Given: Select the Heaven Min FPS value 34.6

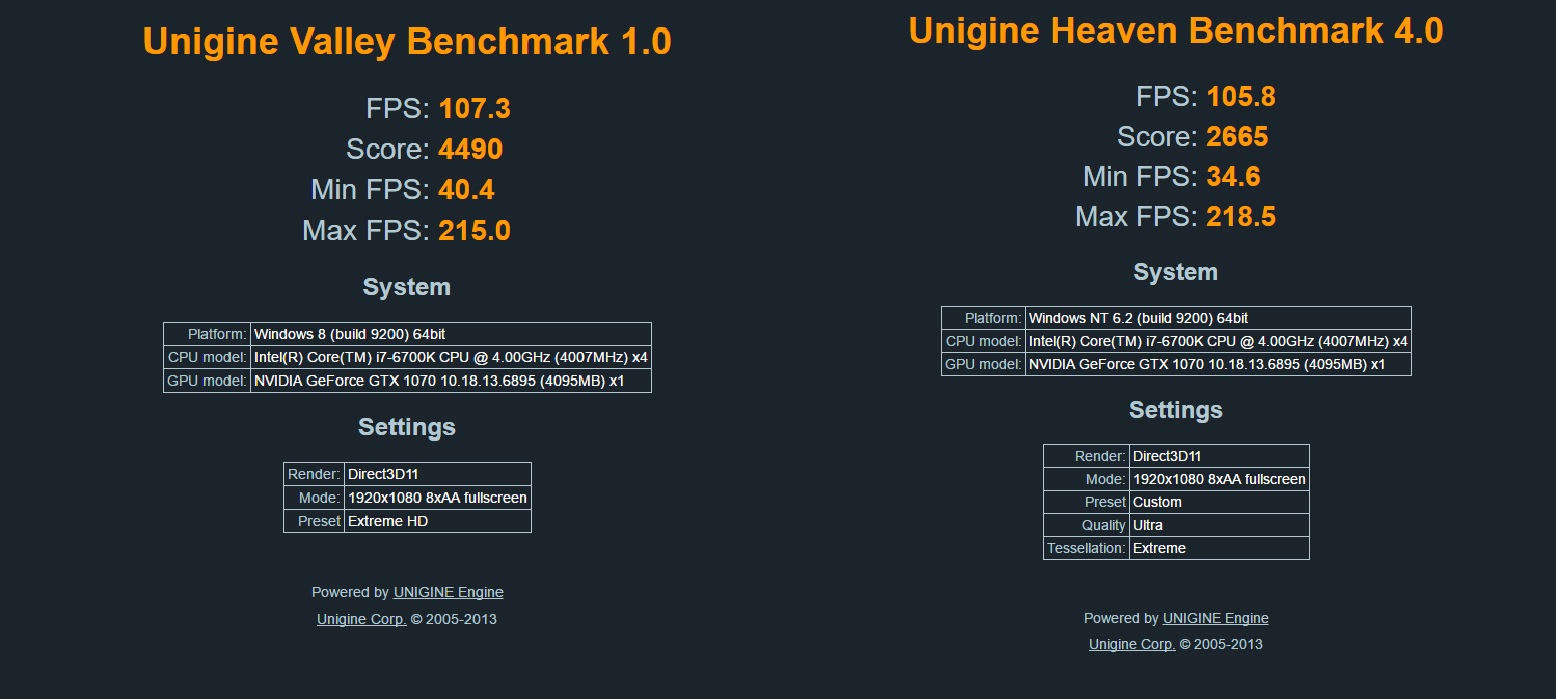Looking at the screenshot, I should click(1234, 177).
